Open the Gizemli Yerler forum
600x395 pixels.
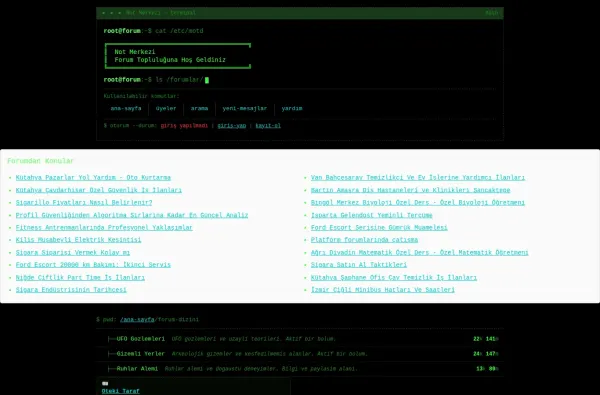click(x=140, y=354)
